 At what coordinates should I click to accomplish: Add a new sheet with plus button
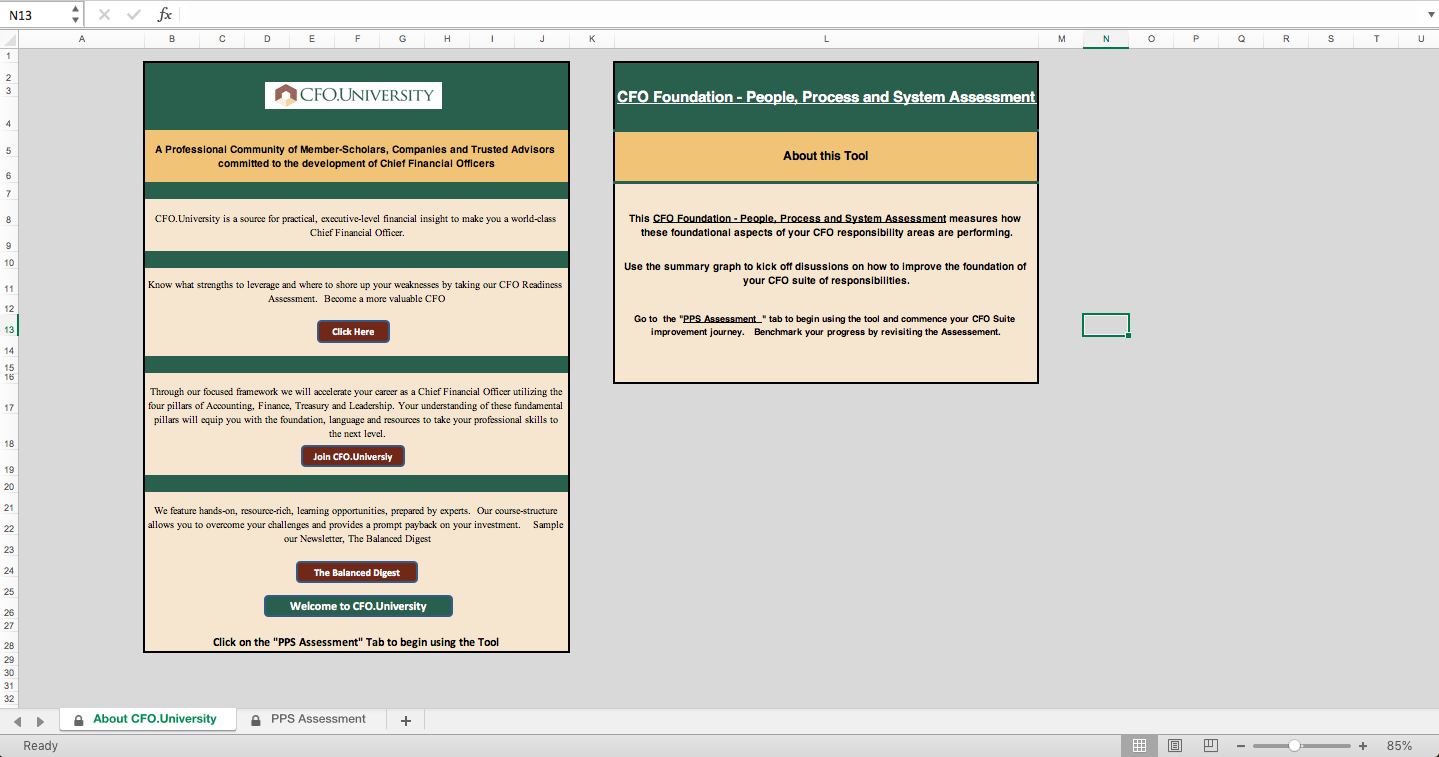[x=405, y=721]
